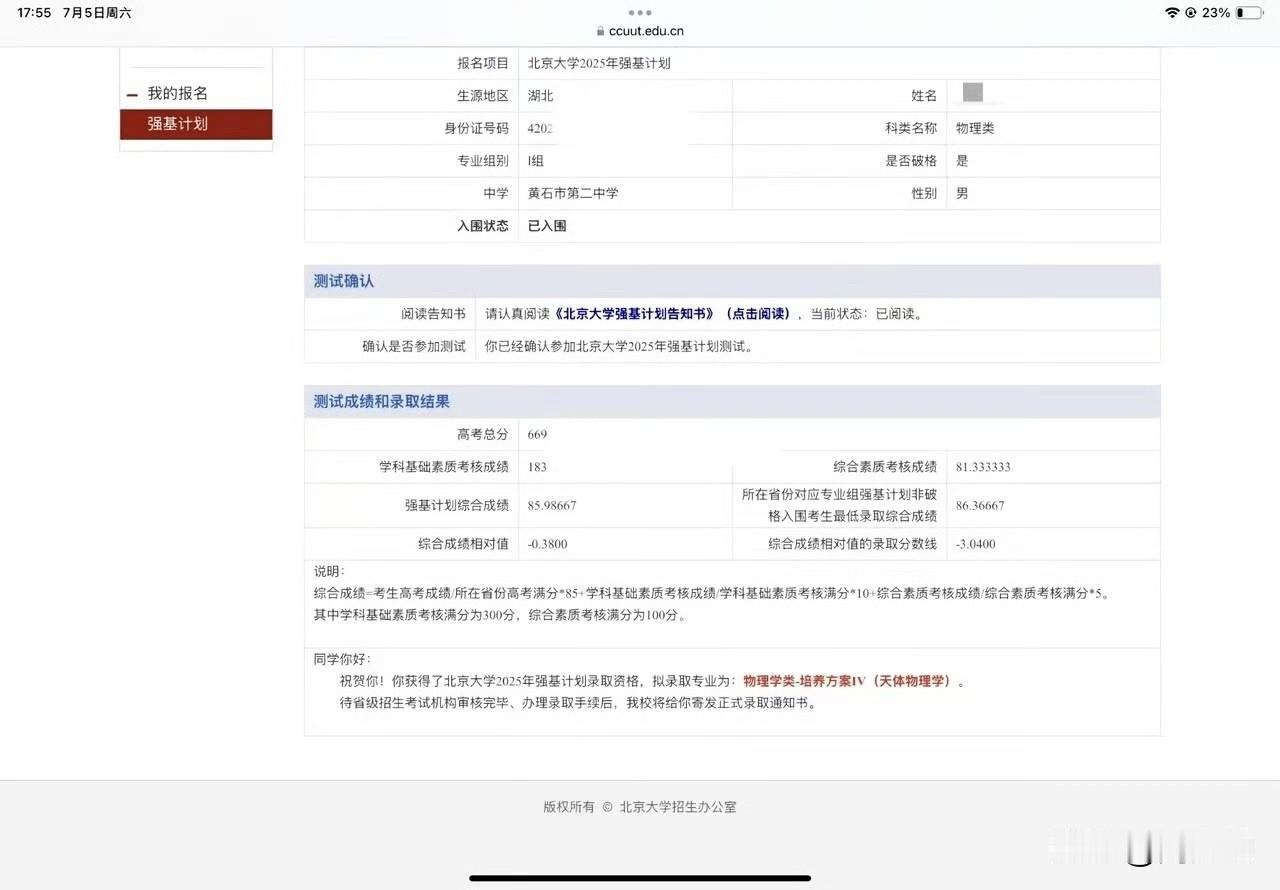This screenshot has width=1280, height=890.
Task: Click the -0.3800 relative score value
Action: coord(548,544)
